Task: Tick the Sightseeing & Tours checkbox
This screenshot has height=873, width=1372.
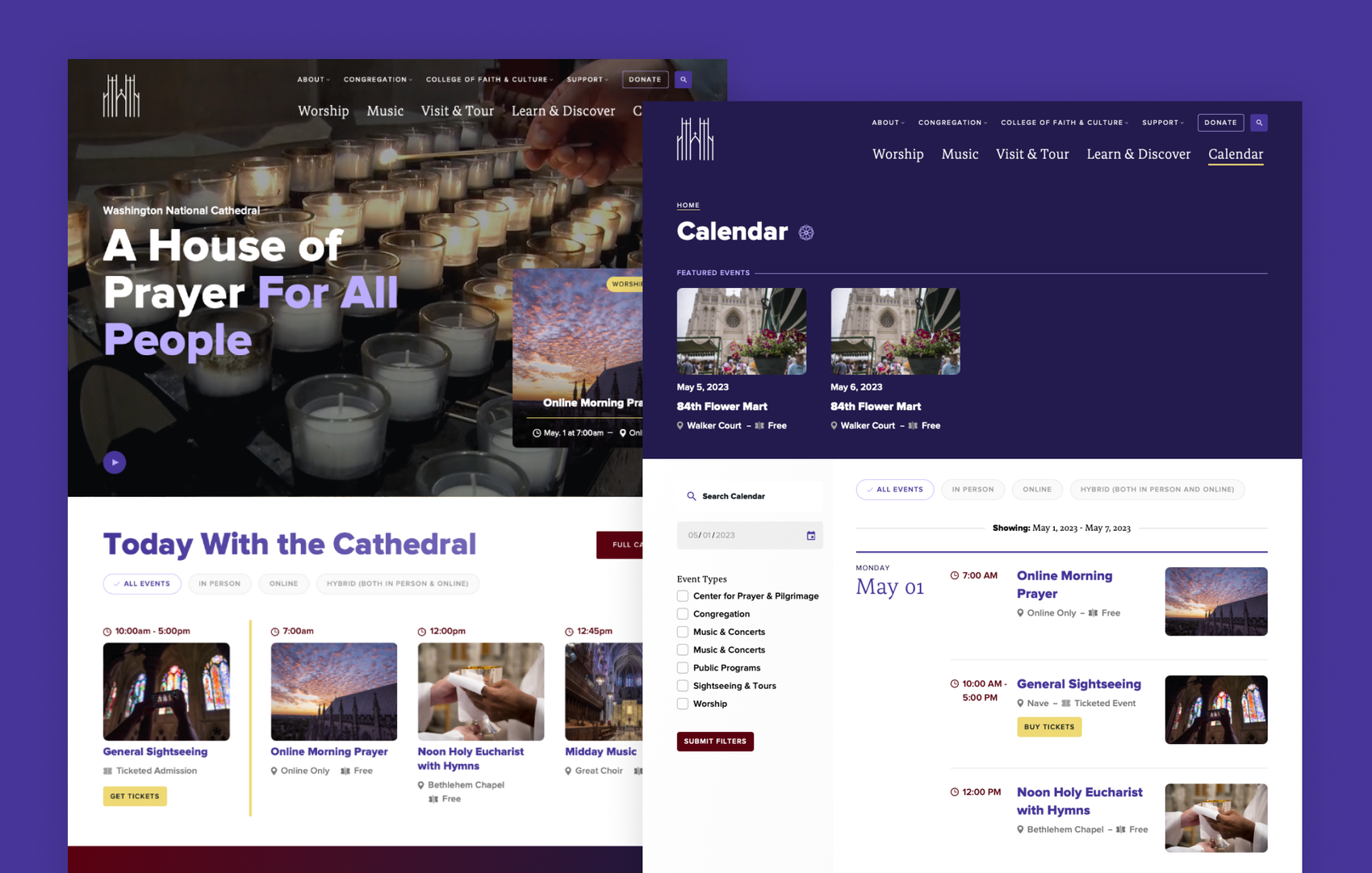Action: (x=683, y=686)
